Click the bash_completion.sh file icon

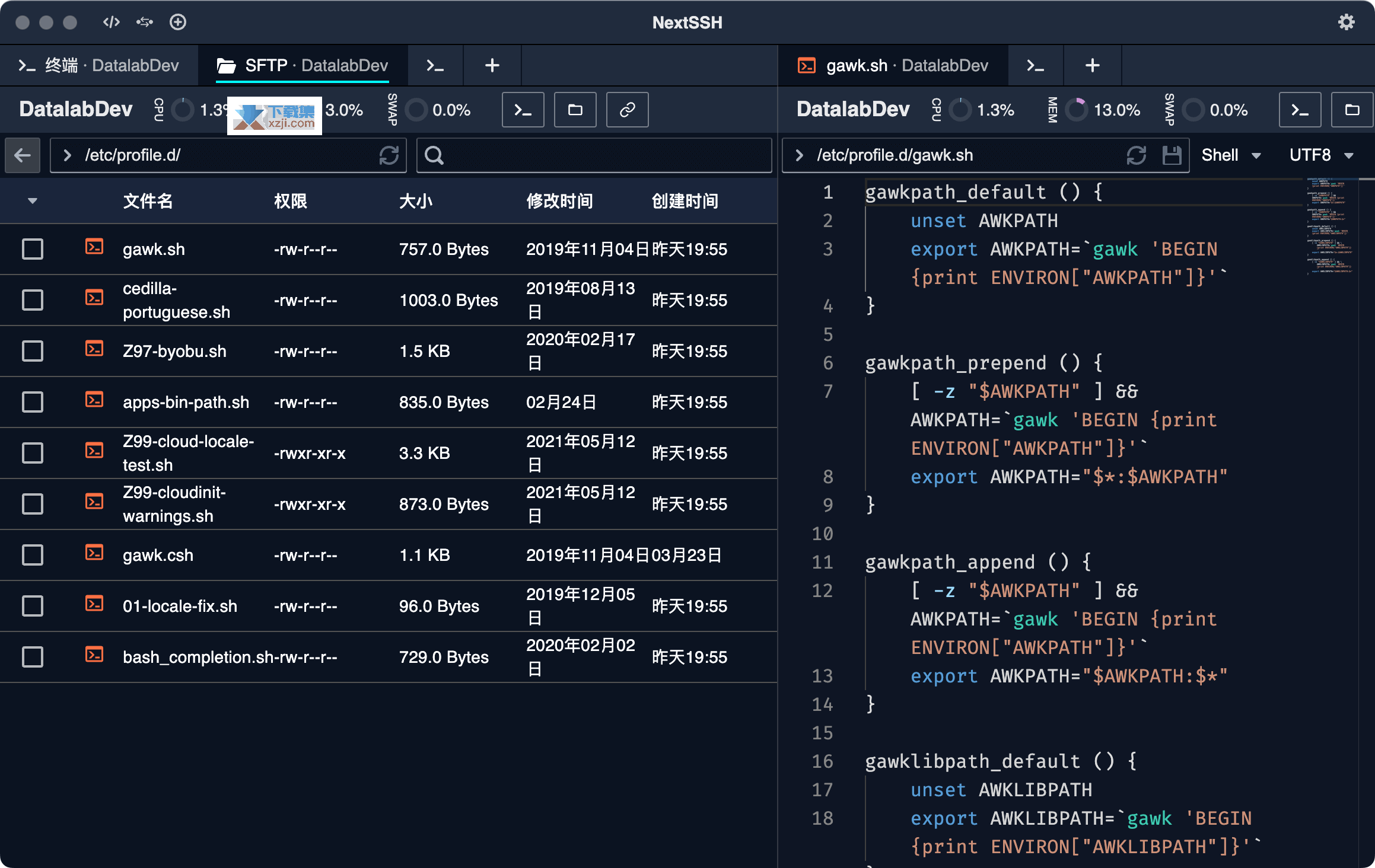94,655
